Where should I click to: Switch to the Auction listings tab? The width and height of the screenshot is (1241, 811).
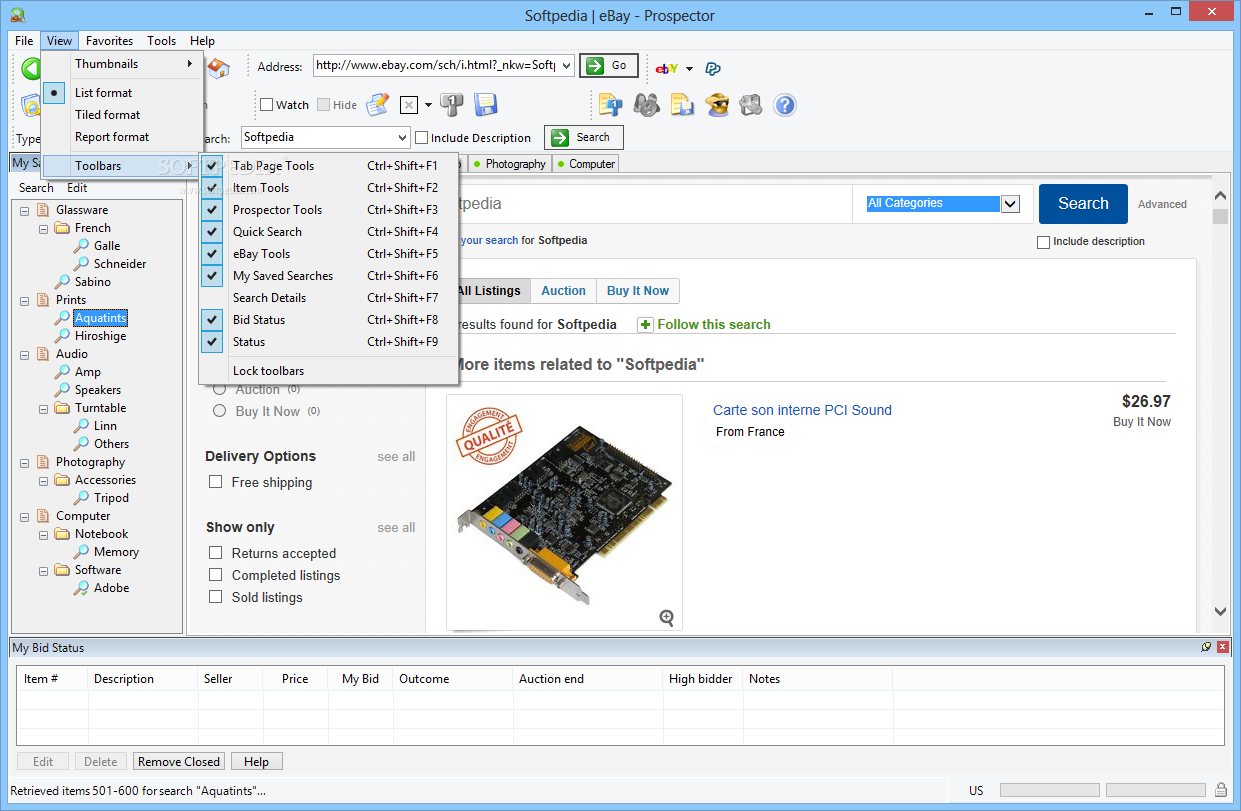563,291
